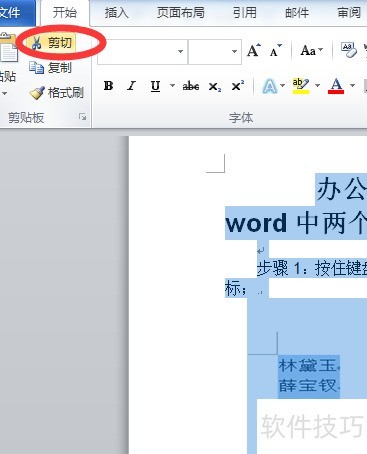Open the highlight color dropdown arrow

pyautogui.click(x=317, y=86)
